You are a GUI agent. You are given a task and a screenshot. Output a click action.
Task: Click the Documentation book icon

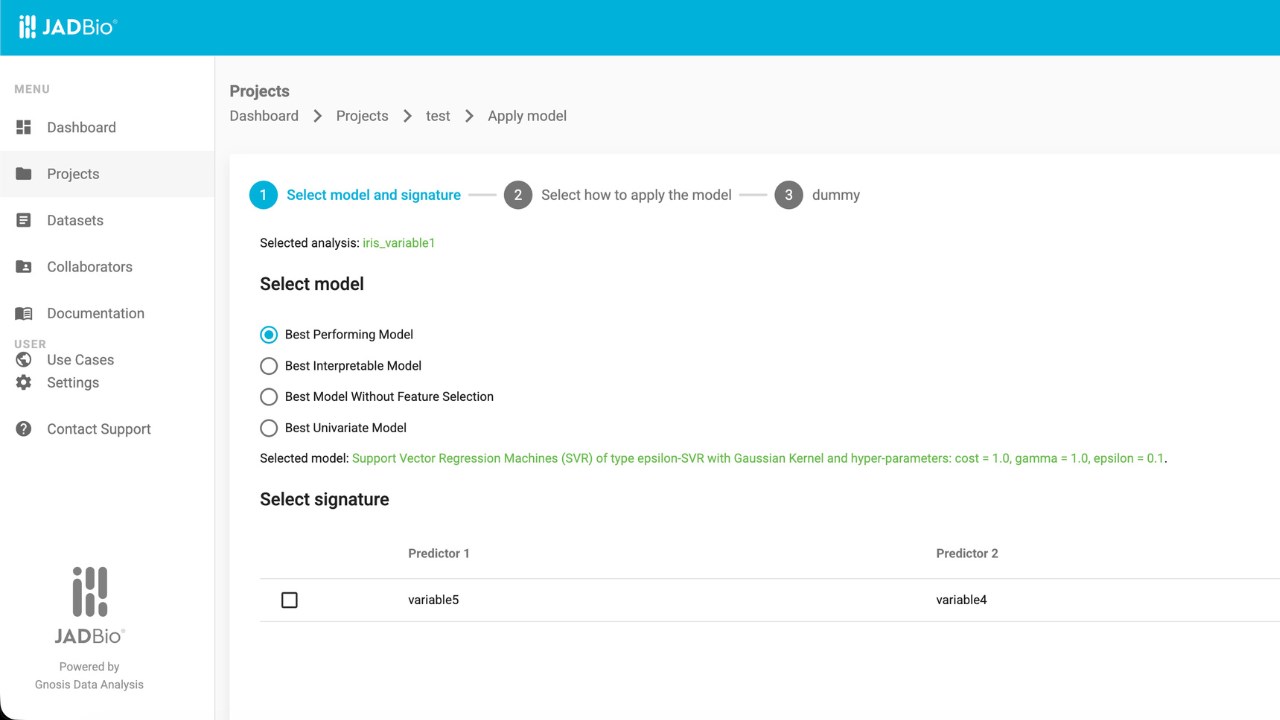(x=24, y=313)
